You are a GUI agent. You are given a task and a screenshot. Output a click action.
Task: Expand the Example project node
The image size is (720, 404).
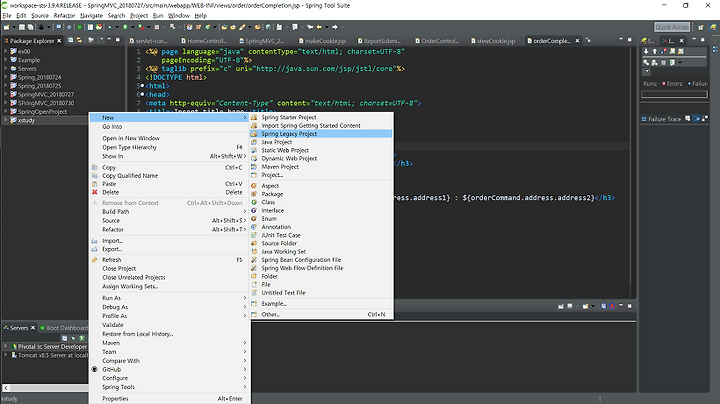coord(6,60)
